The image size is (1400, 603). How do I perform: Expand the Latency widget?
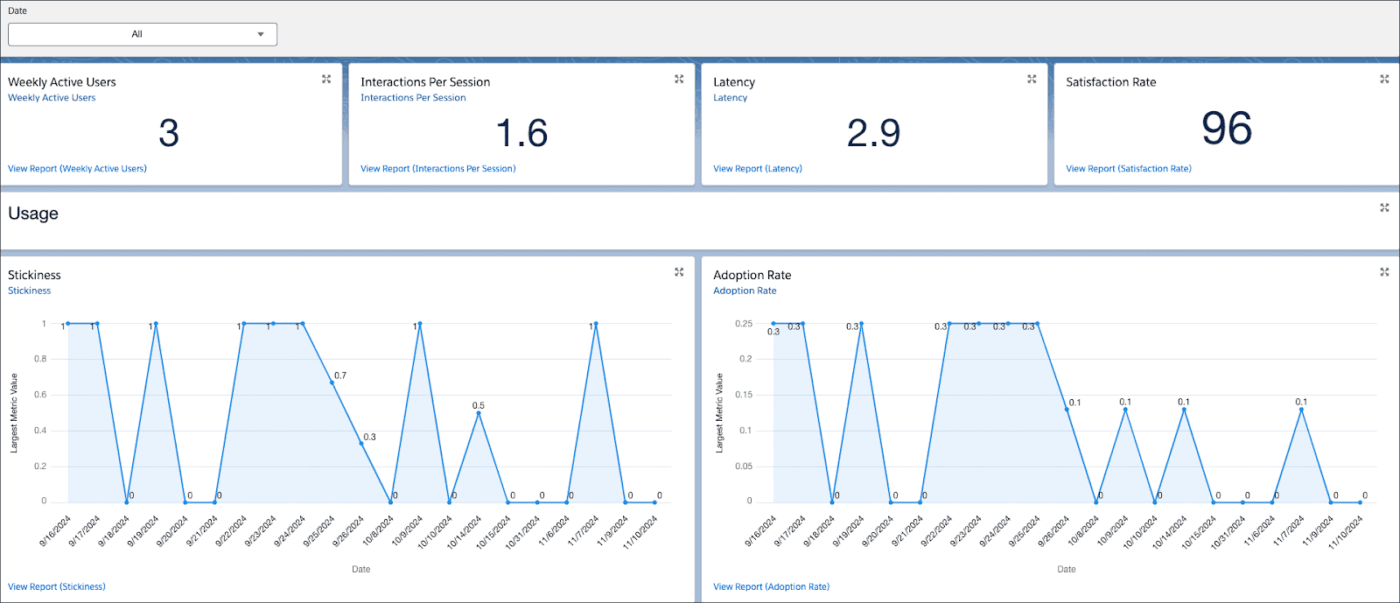click(1032, 79)
